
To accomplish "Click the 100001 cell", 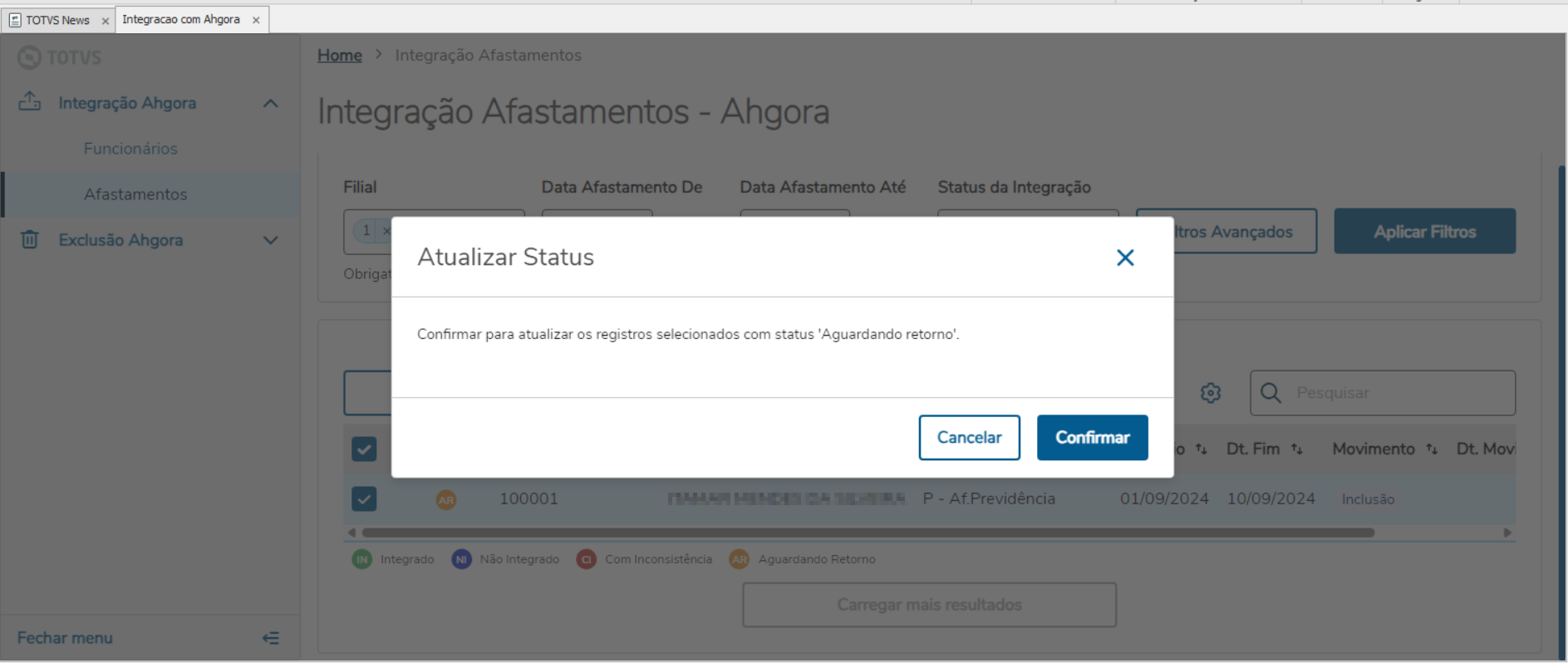I will tap(528, 498).
